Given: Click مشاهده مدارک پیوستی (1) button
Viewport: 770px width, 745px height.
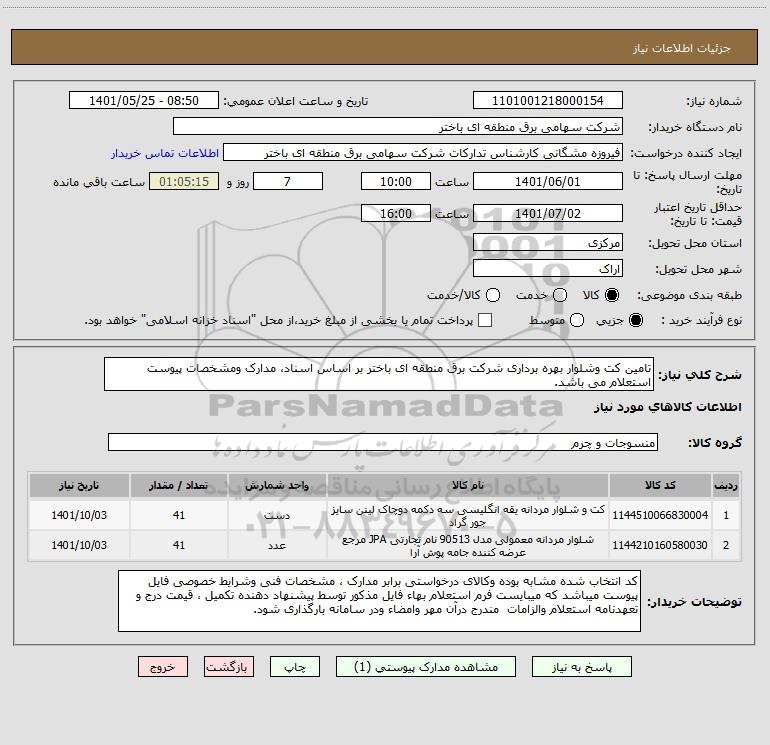Looking at the screenshot, I should [x=426, y=667].
